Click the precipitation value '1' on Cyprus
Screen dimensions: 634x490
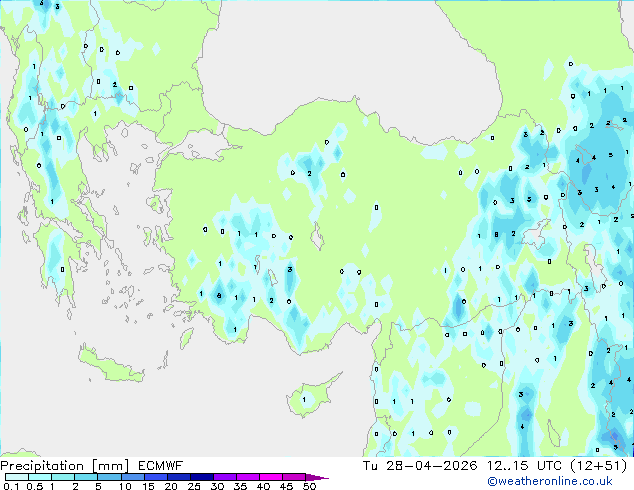pos(304,400)
